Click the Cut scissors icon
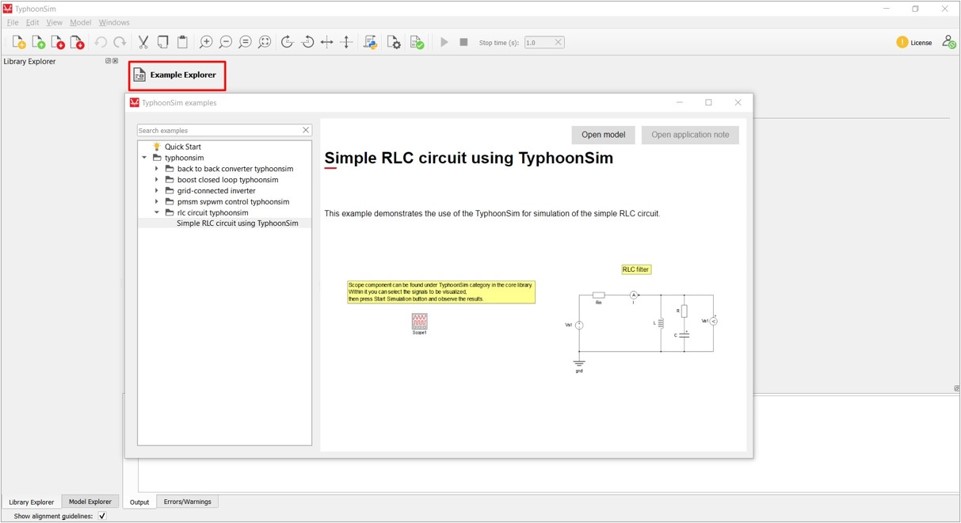The height and width of the screenshot is (523, 961). pyautogui.click(x=143, y=42)
